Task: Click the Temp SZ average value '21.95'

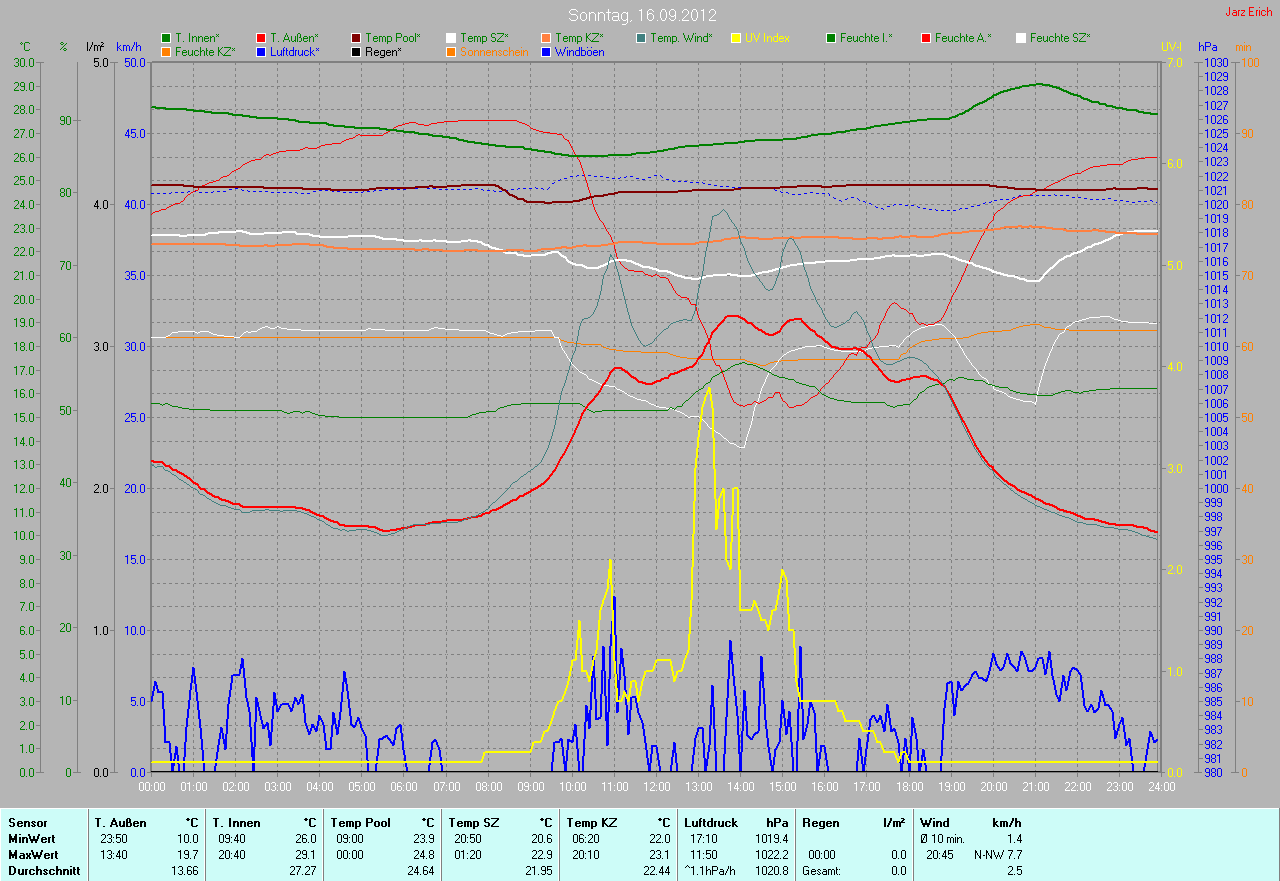Action: click(x=537, y=871)
